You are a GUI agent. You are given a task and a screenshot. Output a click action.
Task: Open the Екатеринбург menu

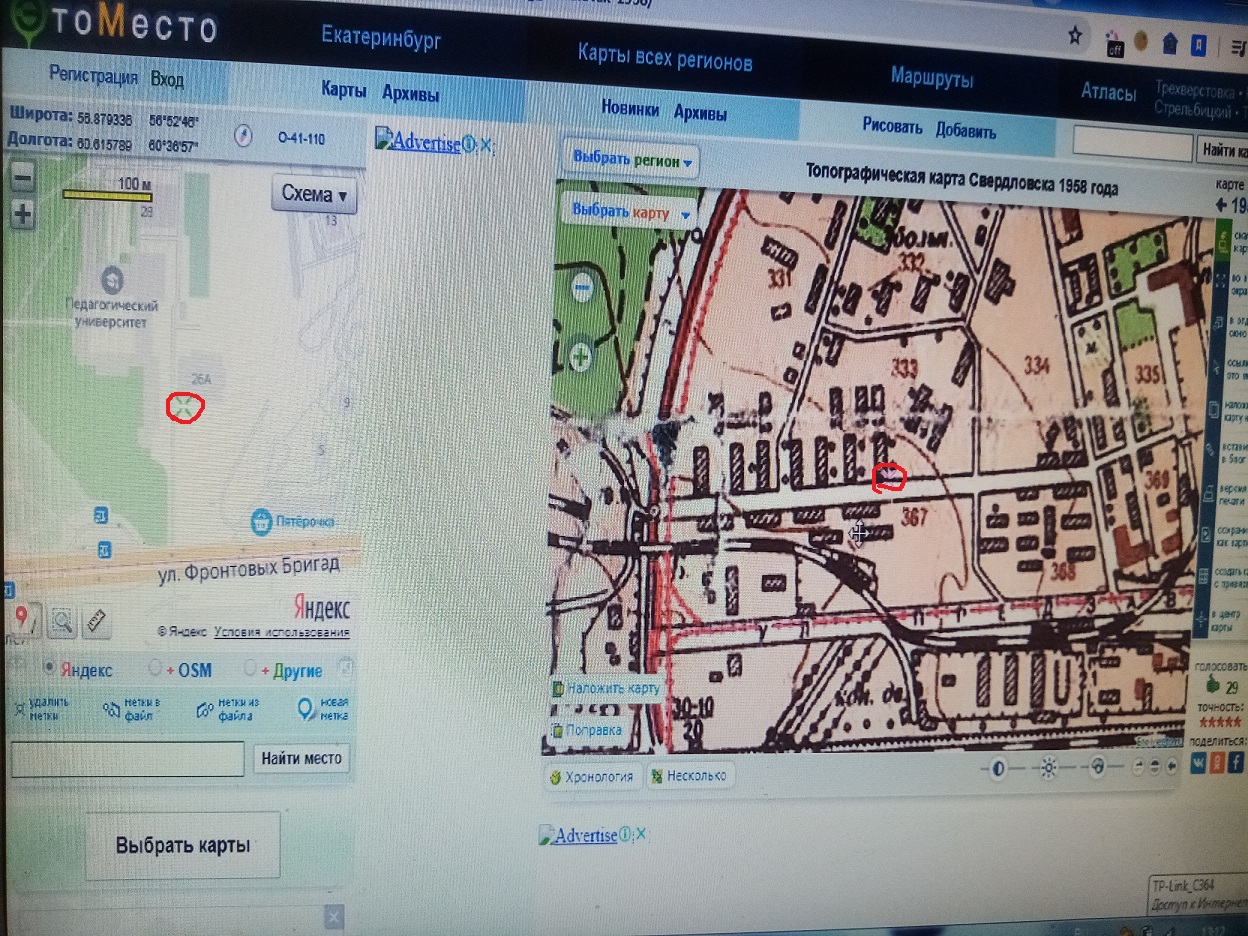(x=381, y=39)
